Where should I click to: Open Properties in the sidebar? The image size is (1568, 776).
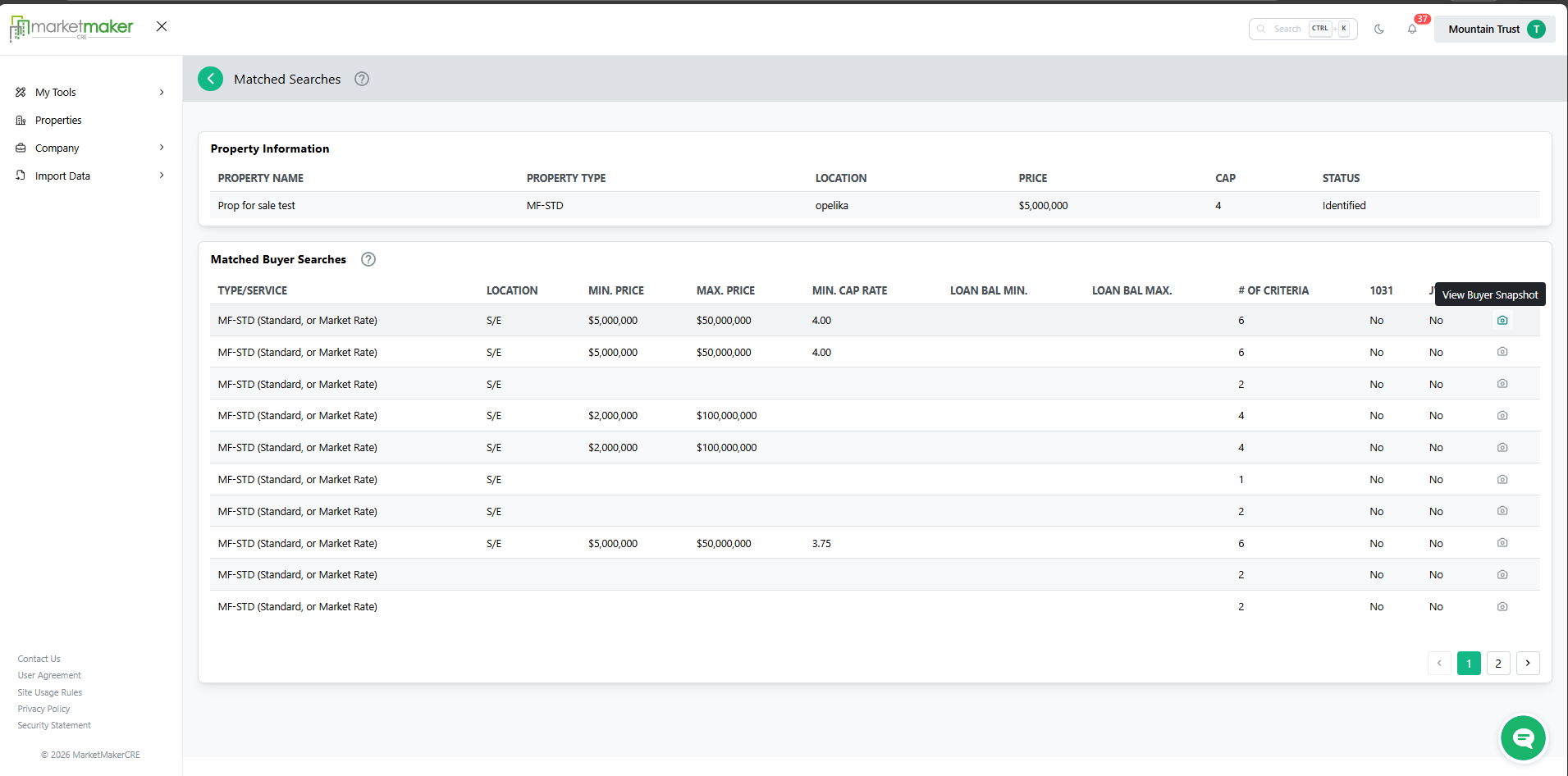point(58,121)
